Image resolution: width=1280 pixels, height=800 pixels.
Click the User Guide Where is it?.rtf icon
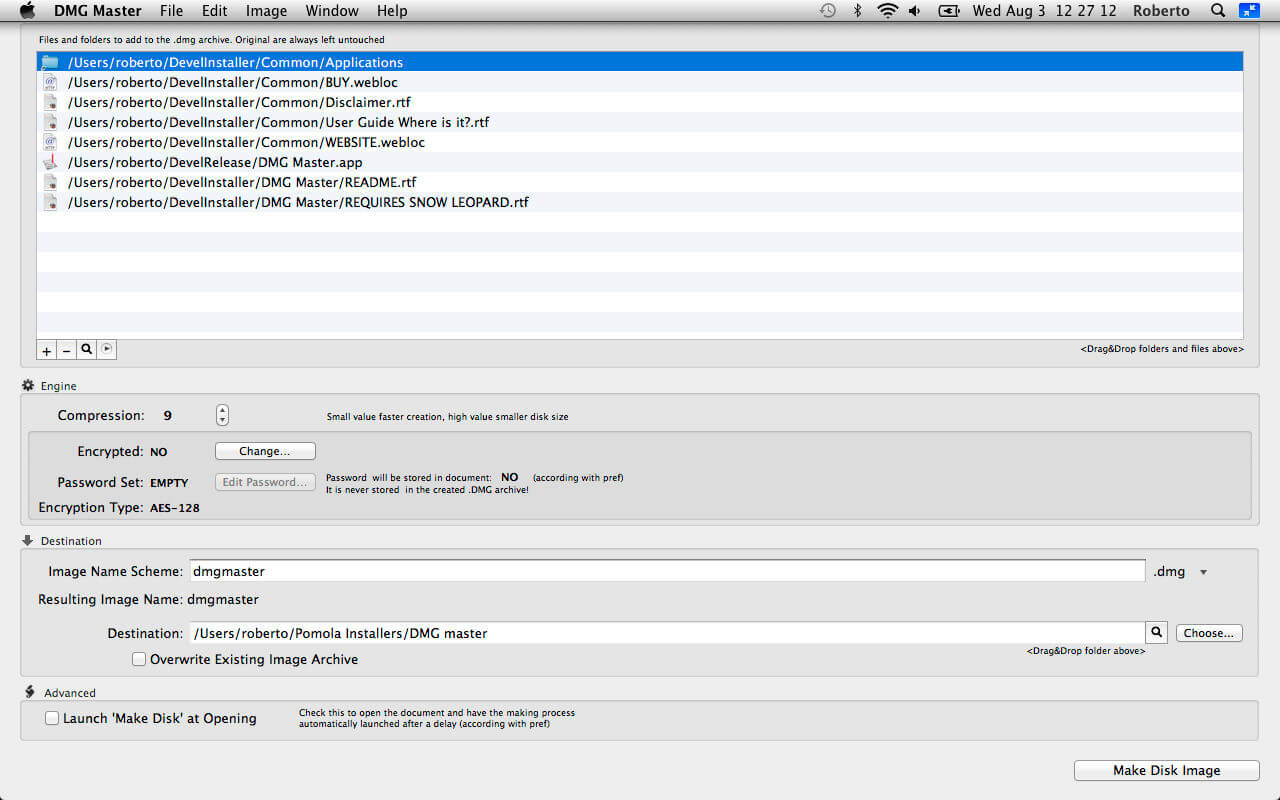tap(50, 122)
